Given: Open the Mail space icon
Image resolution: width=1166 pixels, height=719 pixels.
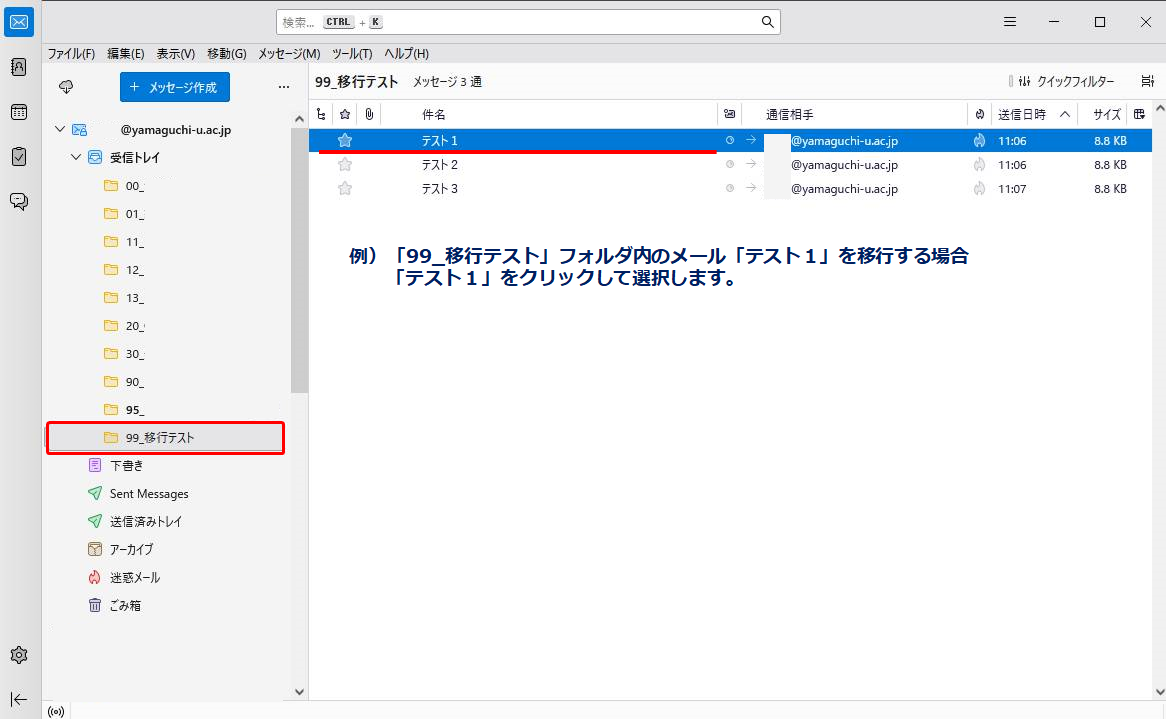Looking at the screenshot, I should (19, 22).
